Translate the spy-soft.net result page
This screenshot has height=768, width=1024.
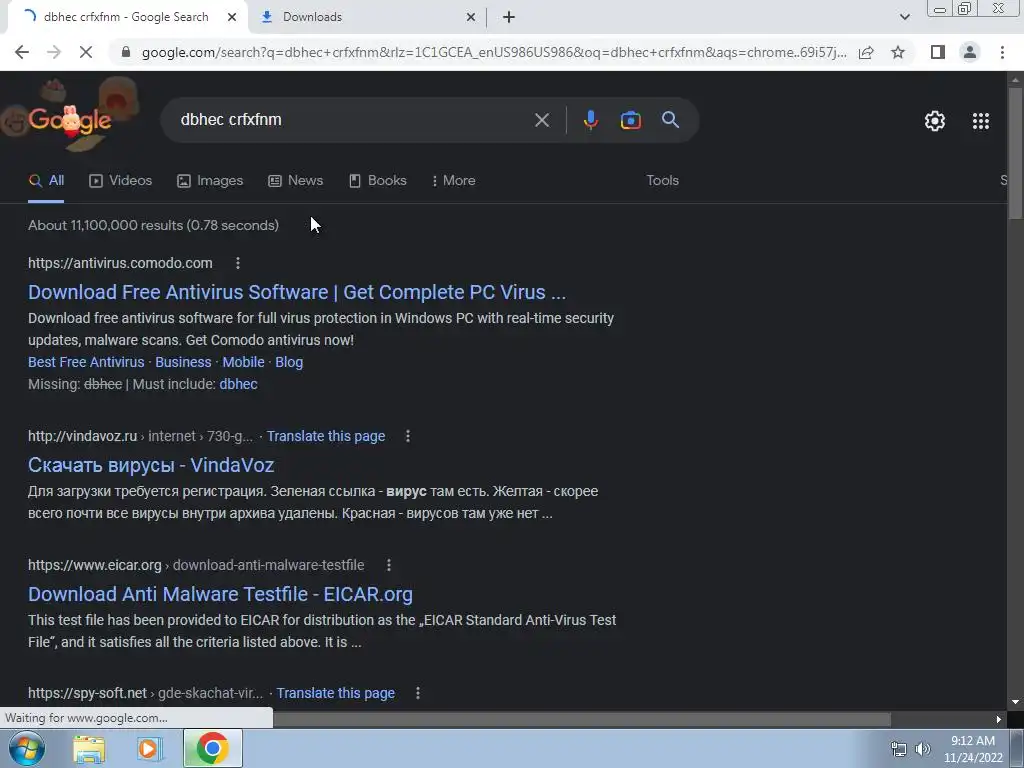(336, 693)
